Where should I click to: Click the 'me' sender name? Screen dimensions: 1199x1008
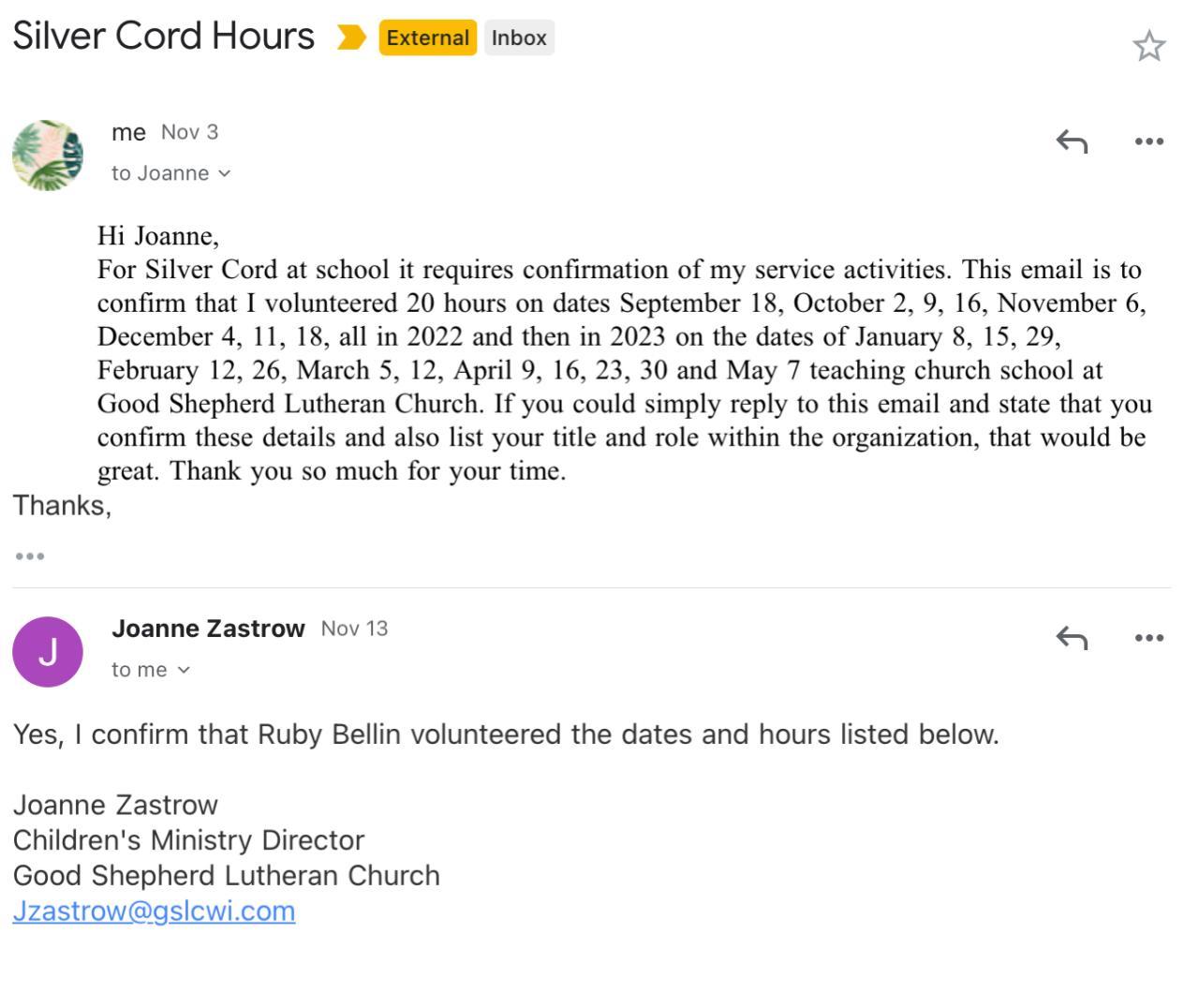tap(128, 132)
